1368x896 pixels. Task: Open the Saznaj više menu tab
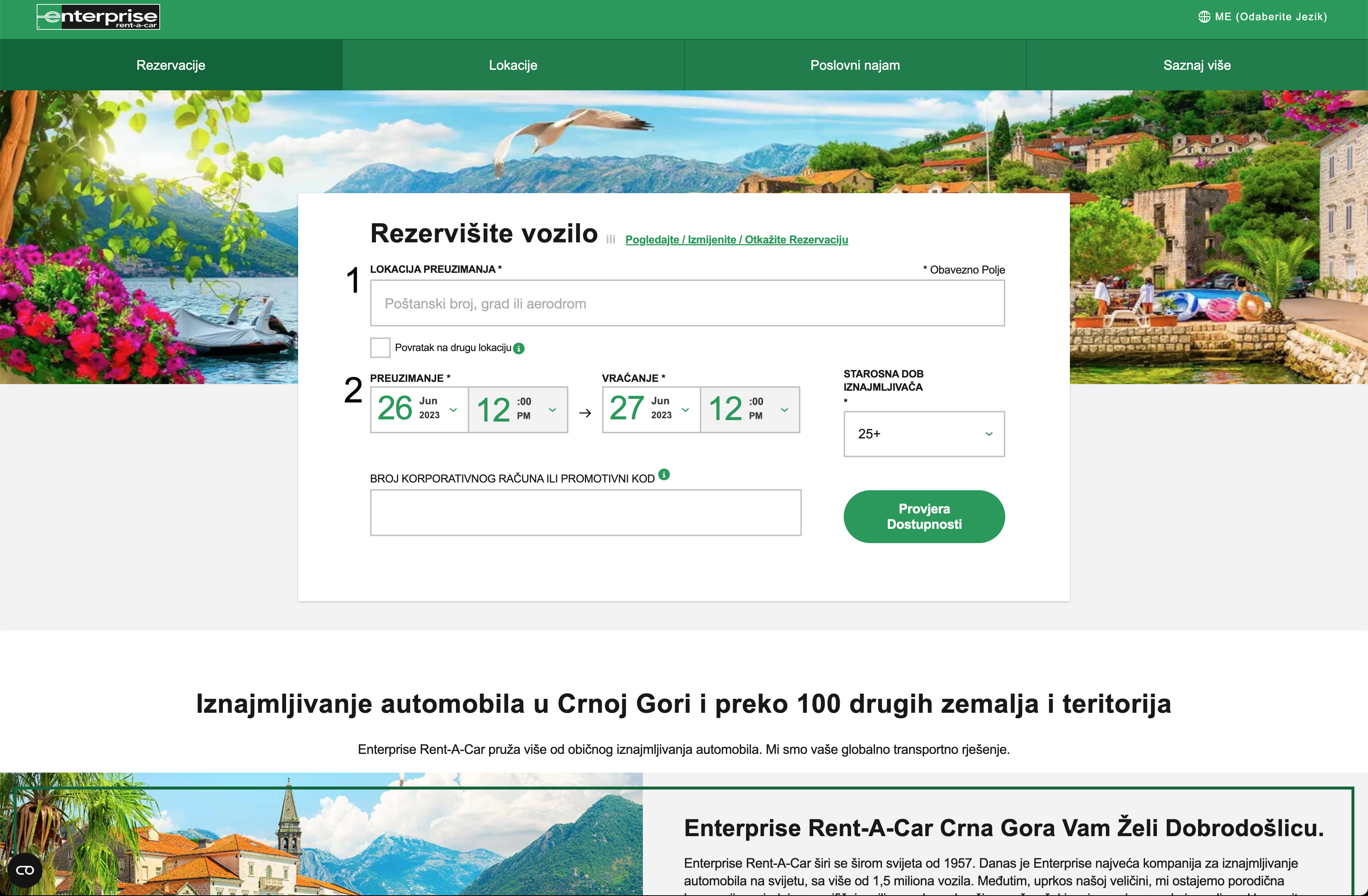point(1197,65)
